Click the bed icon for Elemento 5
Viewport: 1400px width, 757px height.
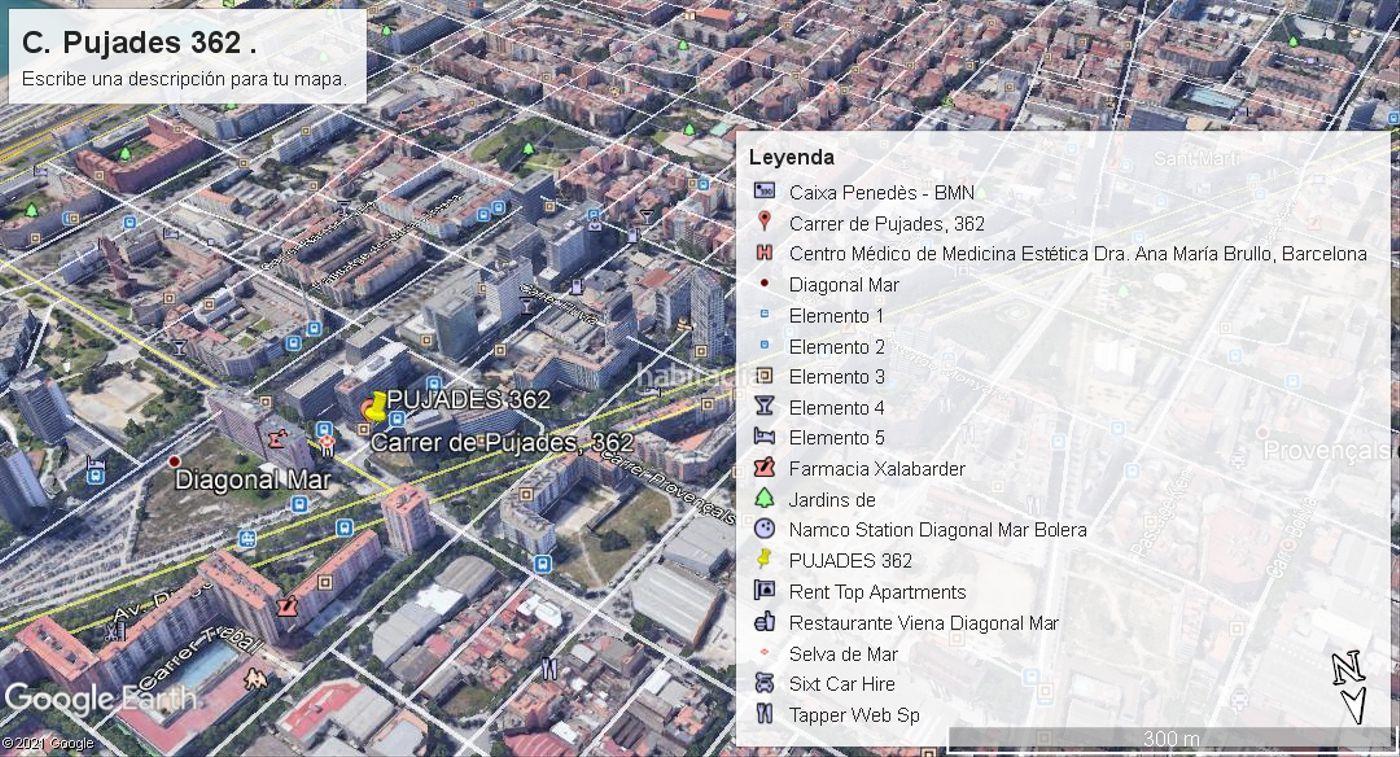click(765, 437)
